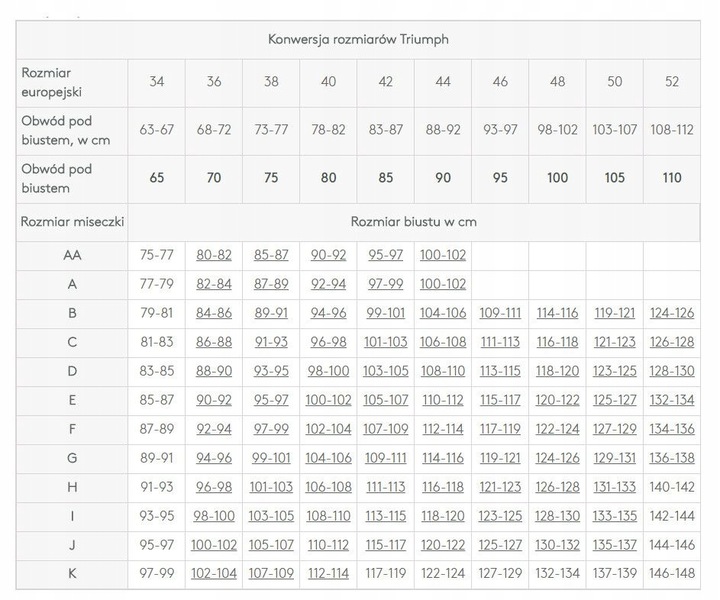Click the Konwersja rozmiarów Triumph title
The height and width of the screenshot is (600, 720).
(x=364, y=40)
